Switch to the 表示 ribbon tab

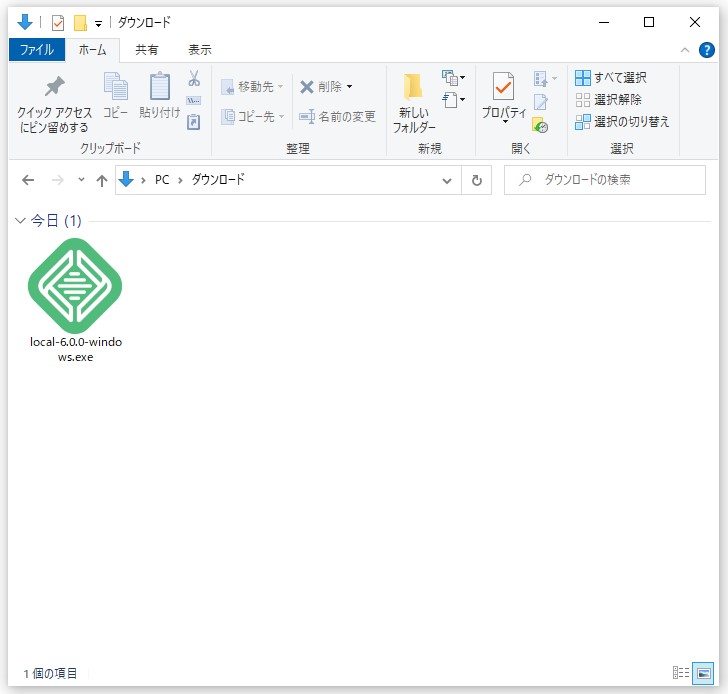pos(199,49)
